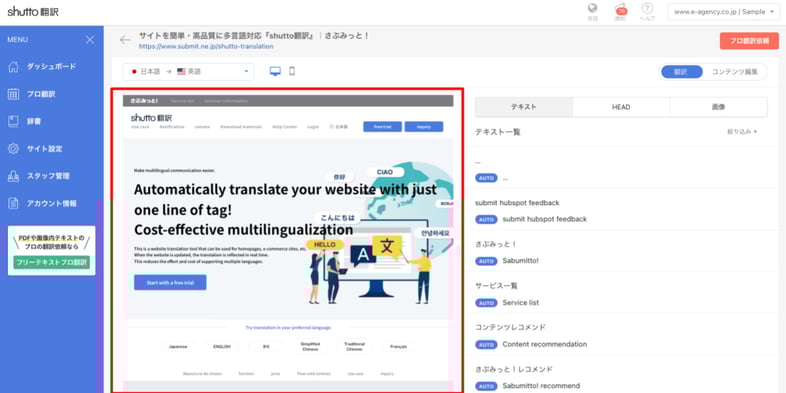Open the notifications megaphone icon
The image size is (786, 393).
point(621,9)
